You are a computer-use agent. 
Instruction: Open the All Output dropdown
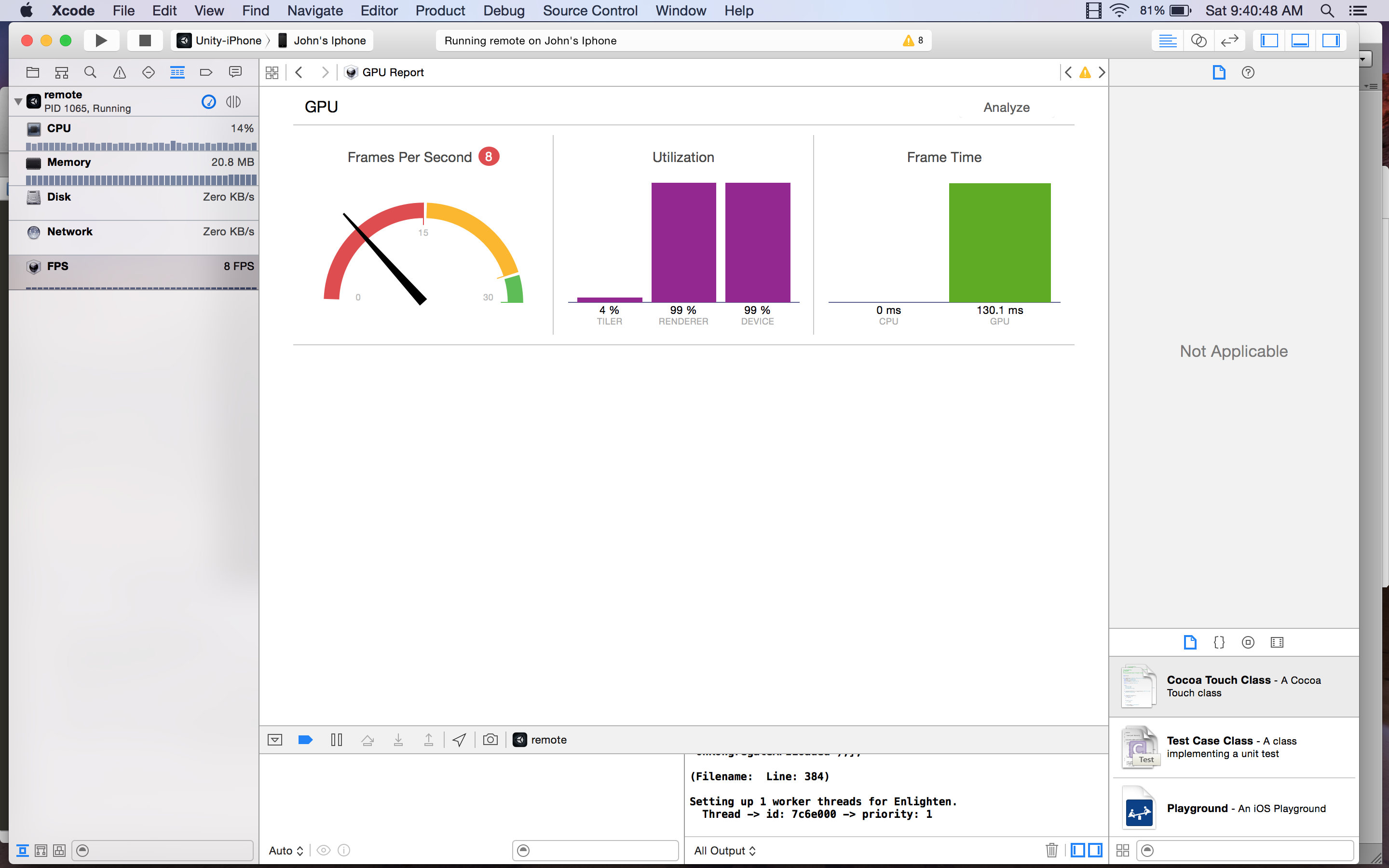tap(725, 851)
